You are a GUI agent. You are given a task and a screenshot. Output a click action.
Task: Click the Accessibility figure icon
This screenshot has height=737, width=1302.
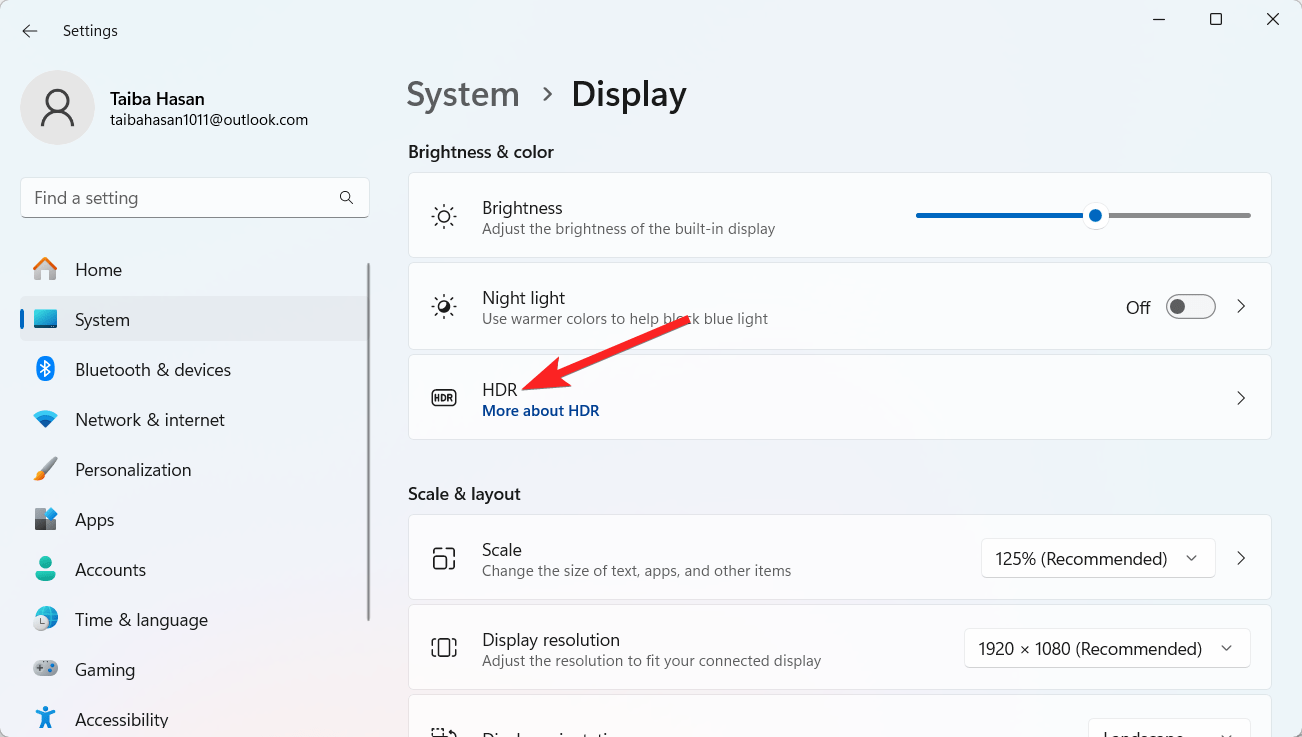[x=45, y=718]
